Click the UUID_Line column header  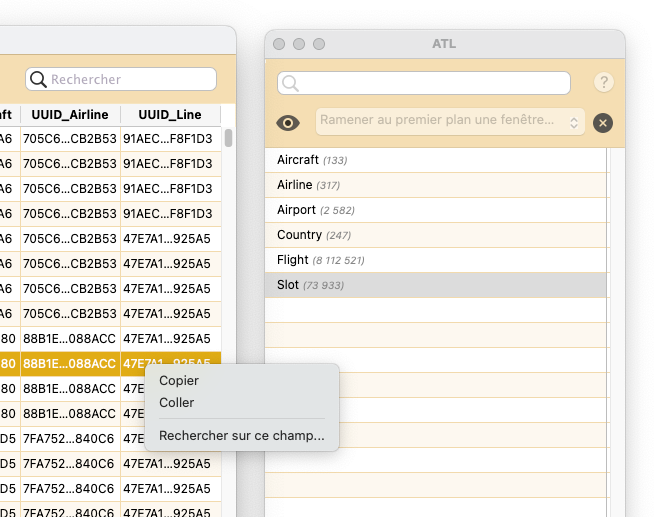(170, 115)
